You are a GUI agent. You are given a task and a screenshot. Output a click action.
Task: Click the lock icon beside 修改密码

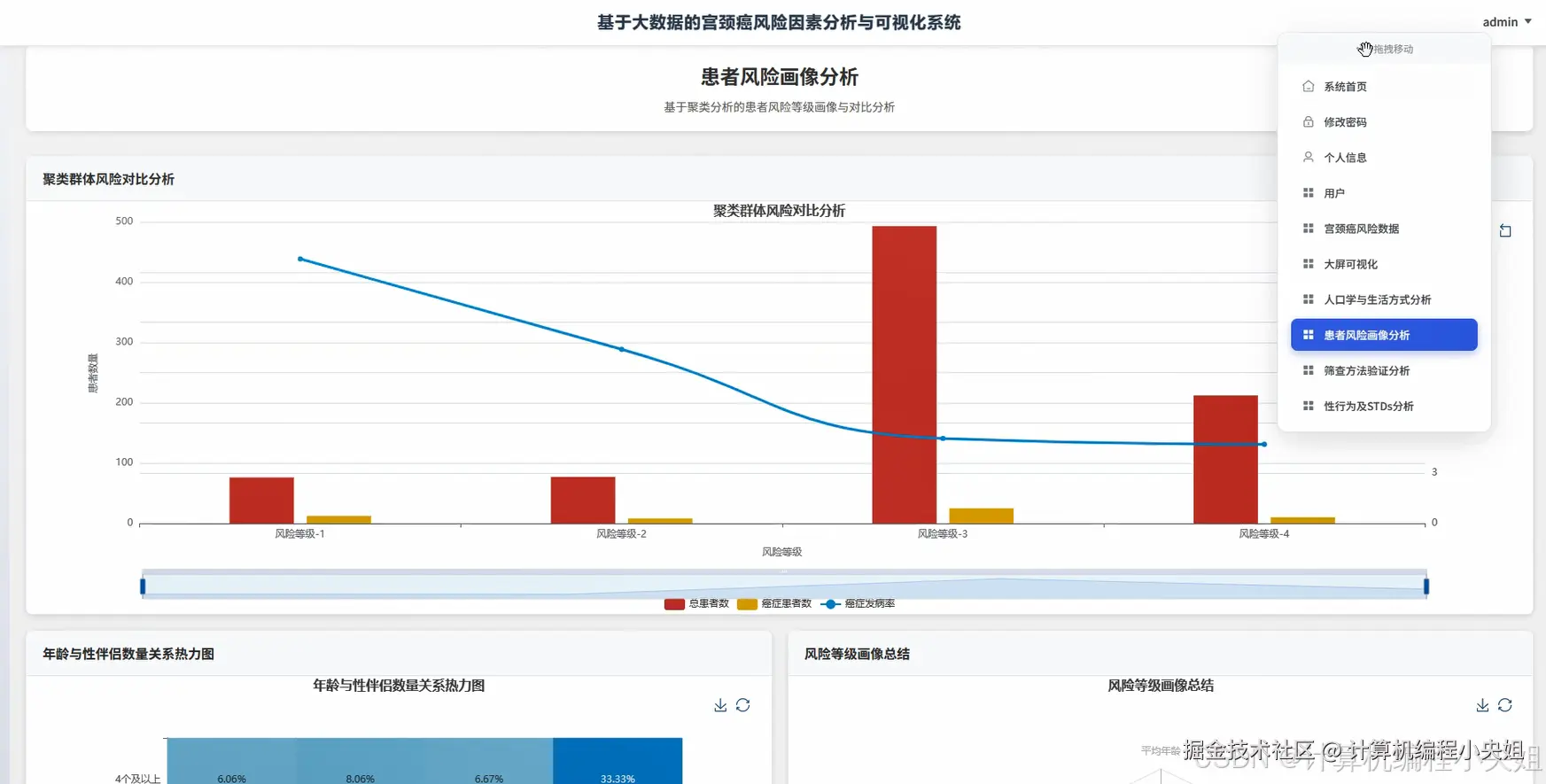pos(1308,122)
